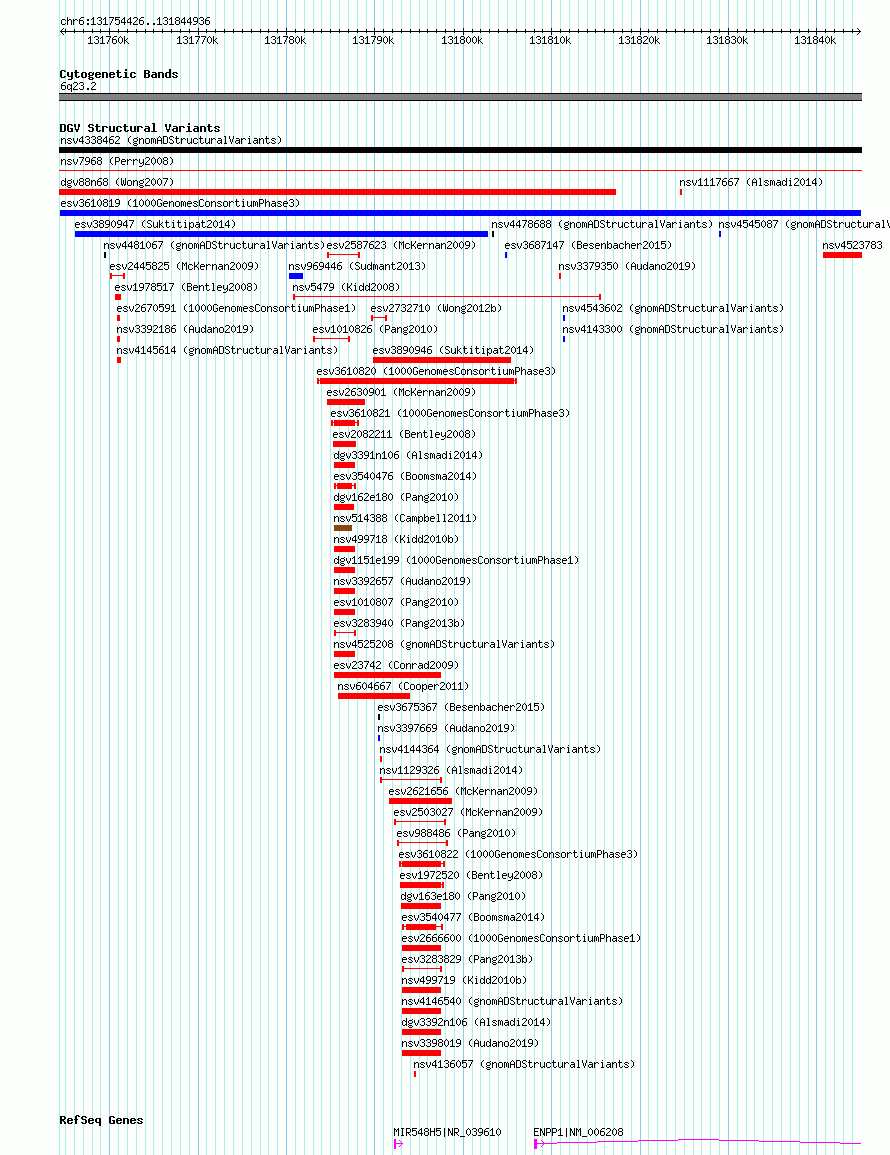The image size is (890, 1155).
Task: Select nsv5479 (Kidd2008) label
Action: pos(346,287)
